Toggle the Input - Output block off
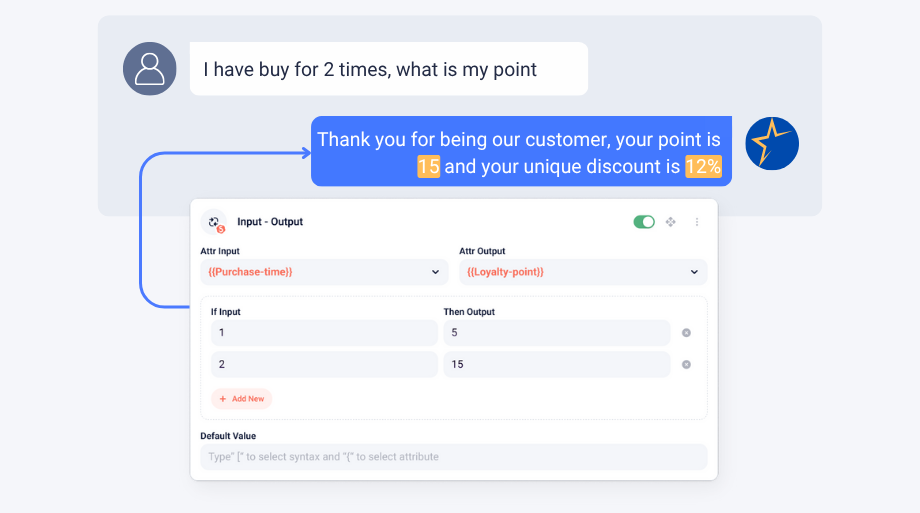920x513 pixels. click(x=644, y=222)
